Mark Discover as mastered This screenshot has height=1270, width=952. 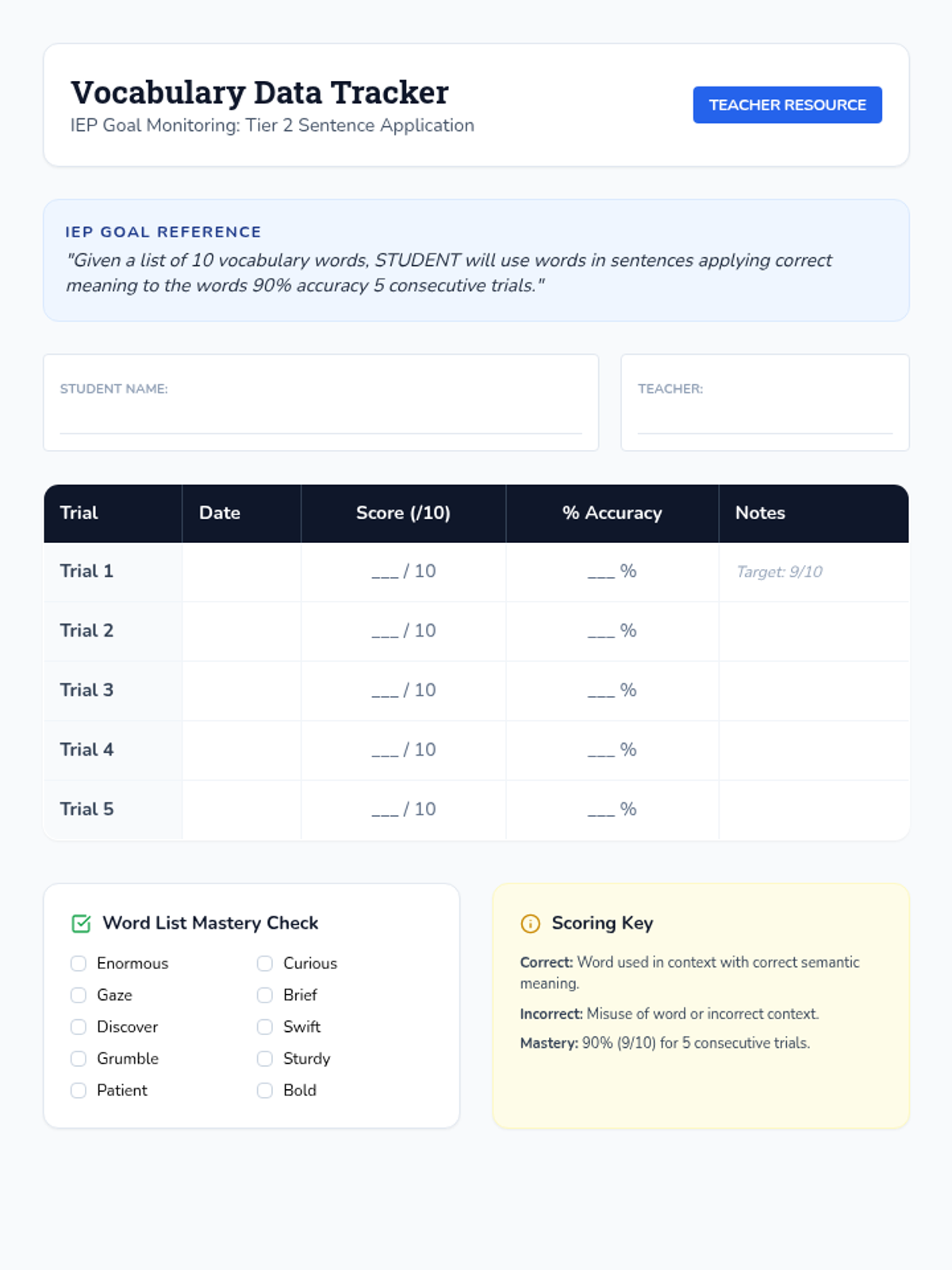click(x=79, y=1026)
